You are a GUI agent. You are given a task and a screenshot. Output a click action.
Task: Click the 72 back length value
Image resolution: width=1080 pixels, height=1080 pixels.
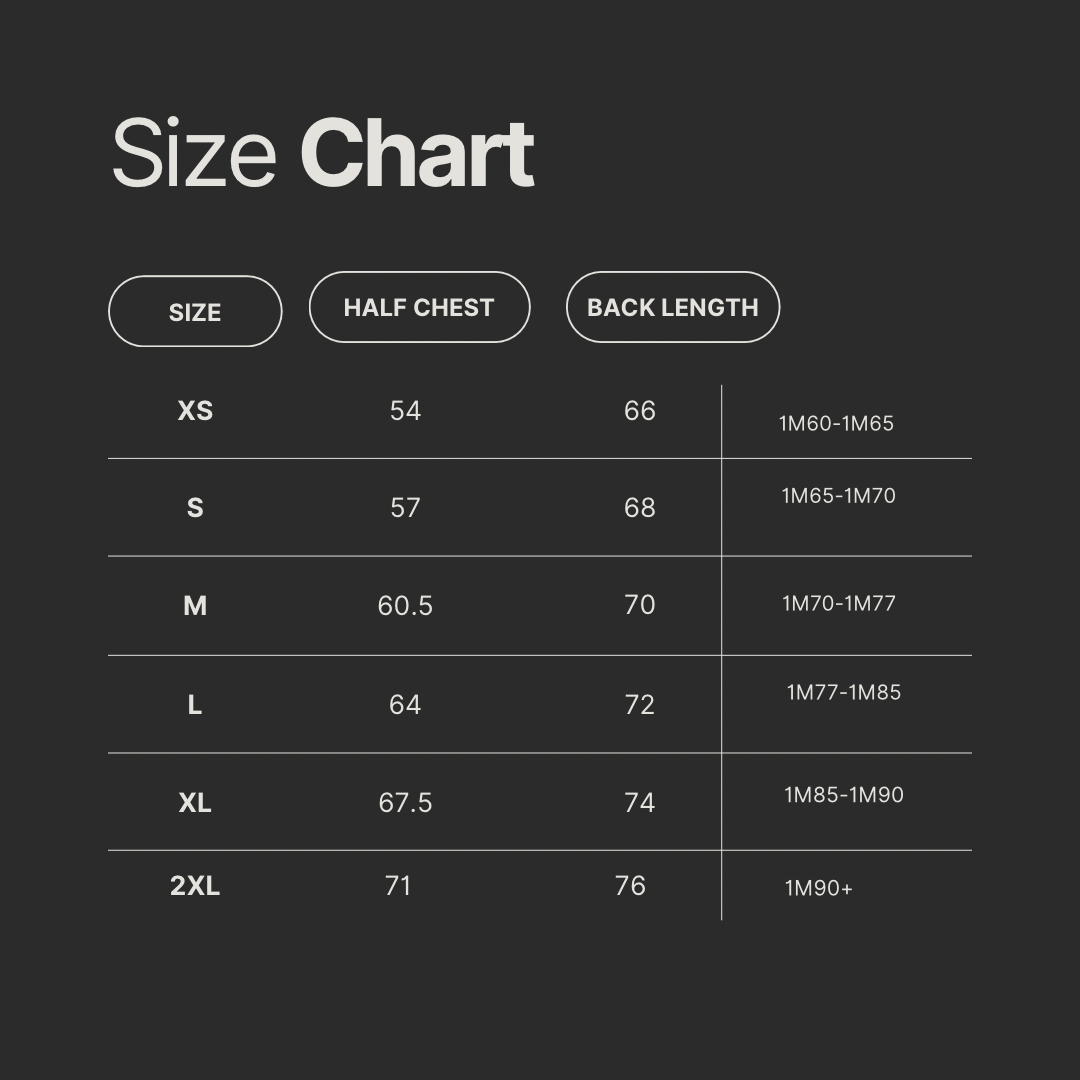(639, 705)
